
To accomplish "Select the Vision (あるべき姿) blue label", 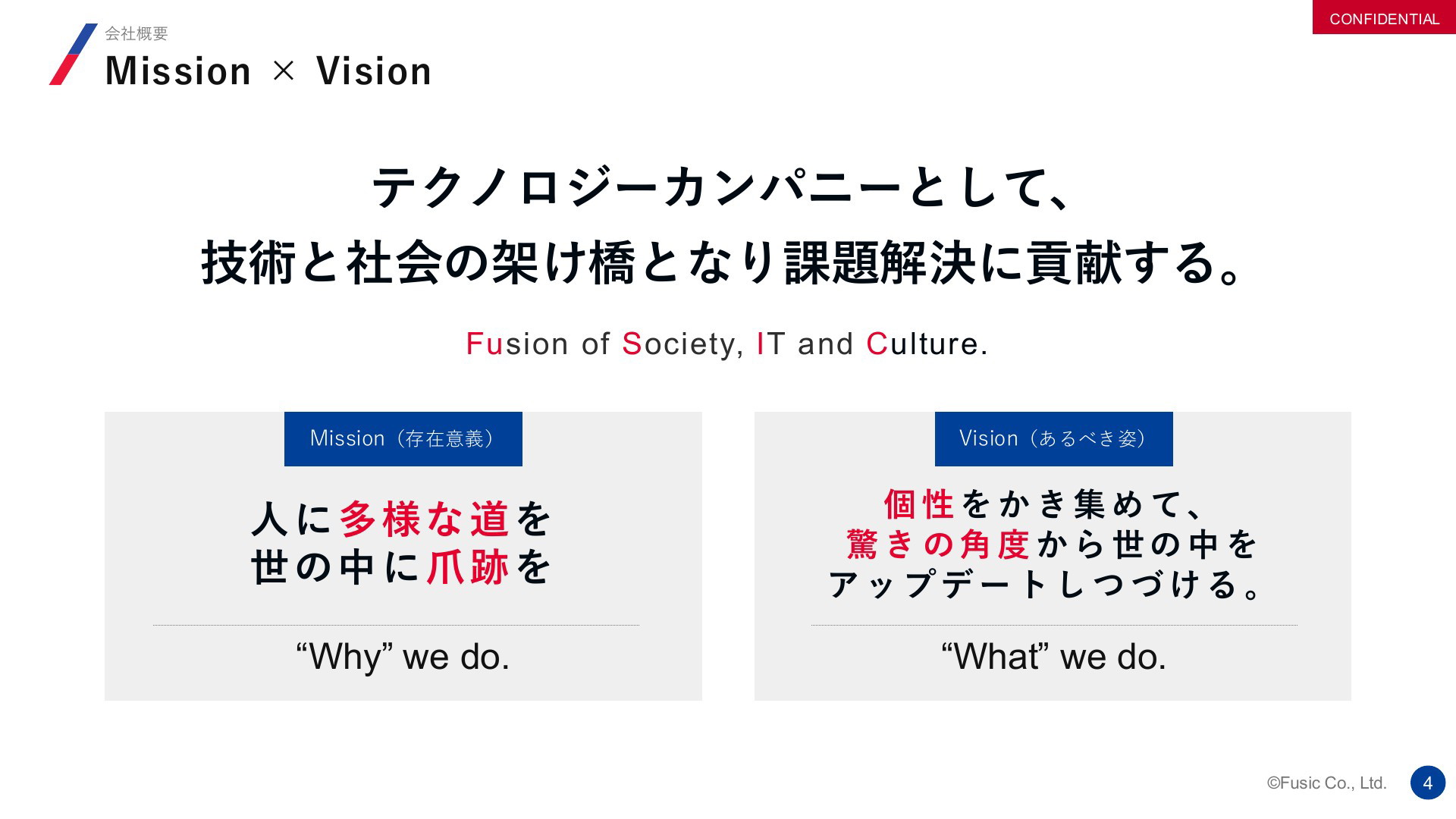I will (1054, 439).
